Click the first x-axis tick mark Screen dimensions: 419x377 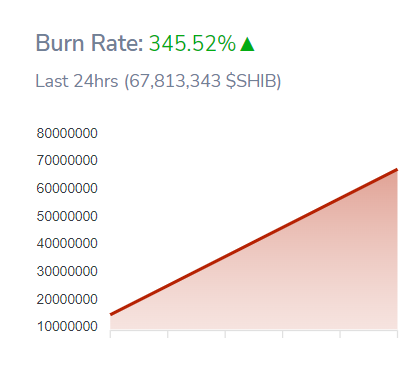click(x=110, y=334)
